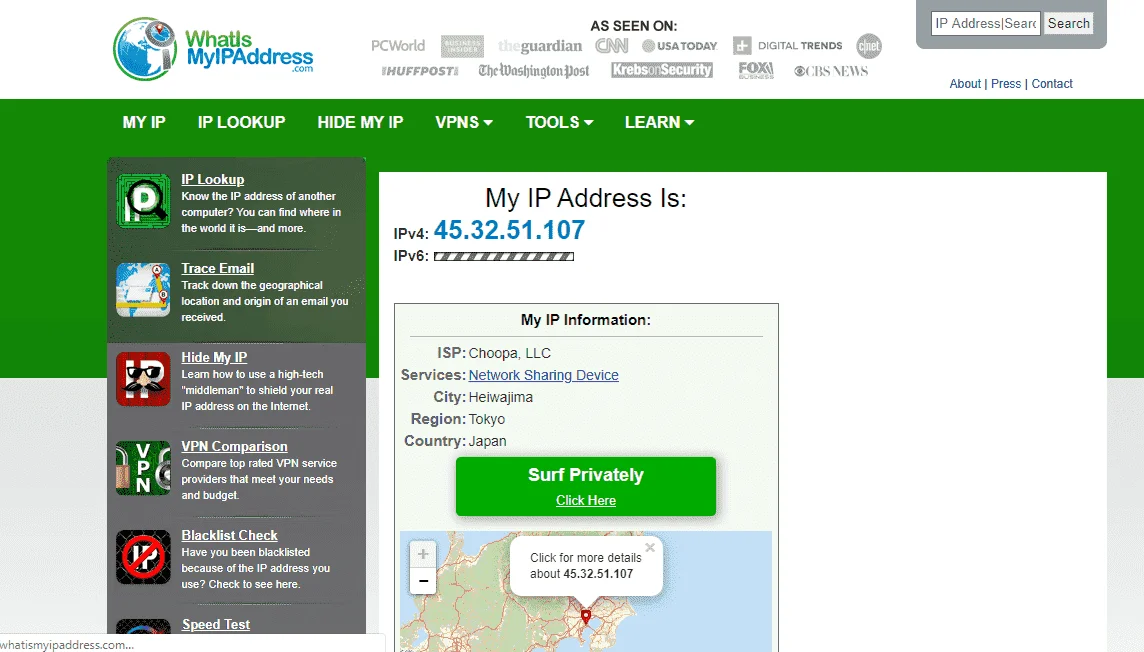Image resolution: width=1144 pixels, height=652 pixels.
Task: Open the IP LOOKUP nav item
Action: tap(241, 123)
